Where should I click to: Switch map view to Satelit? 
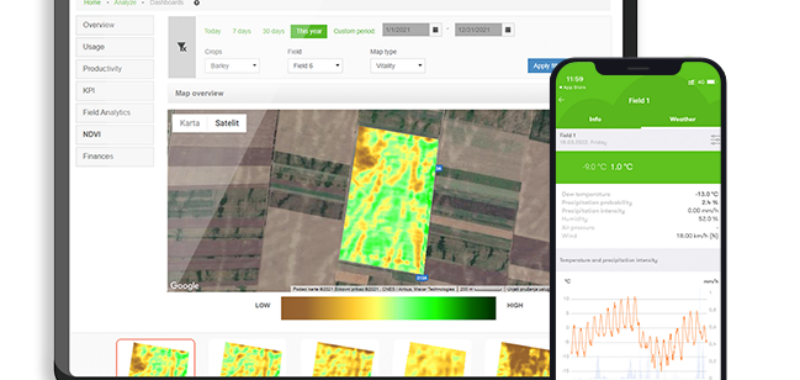point(227,123)
